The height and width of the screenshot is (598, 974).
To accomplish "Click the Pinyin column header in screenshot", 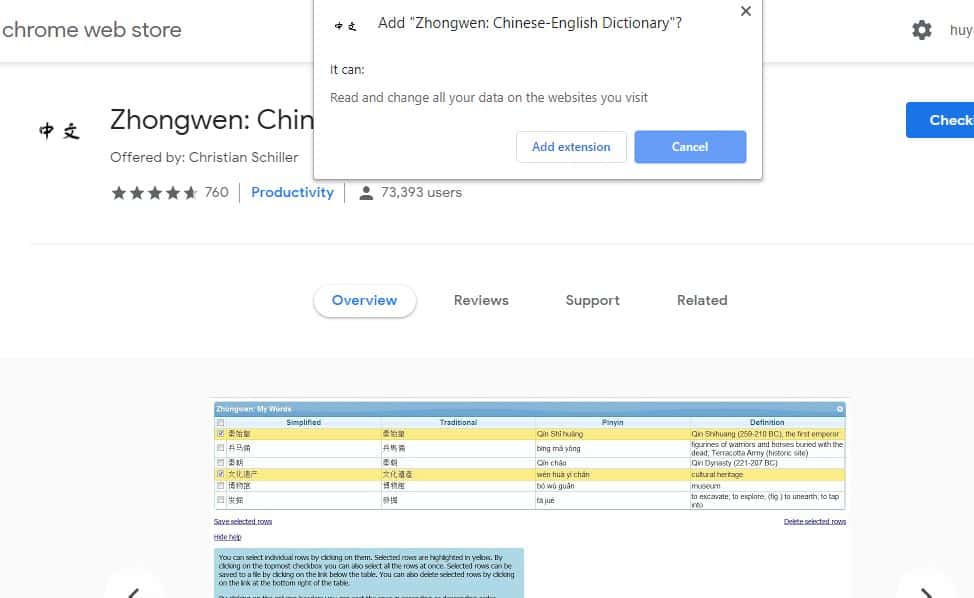I will pos(612,422).
